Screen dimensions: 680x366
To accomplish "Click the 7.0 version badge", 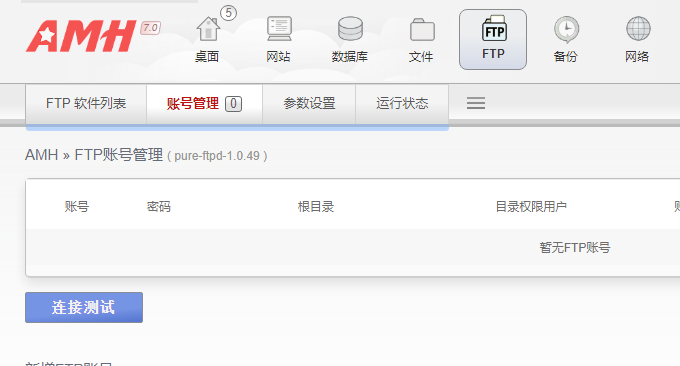I will point(150,28).
